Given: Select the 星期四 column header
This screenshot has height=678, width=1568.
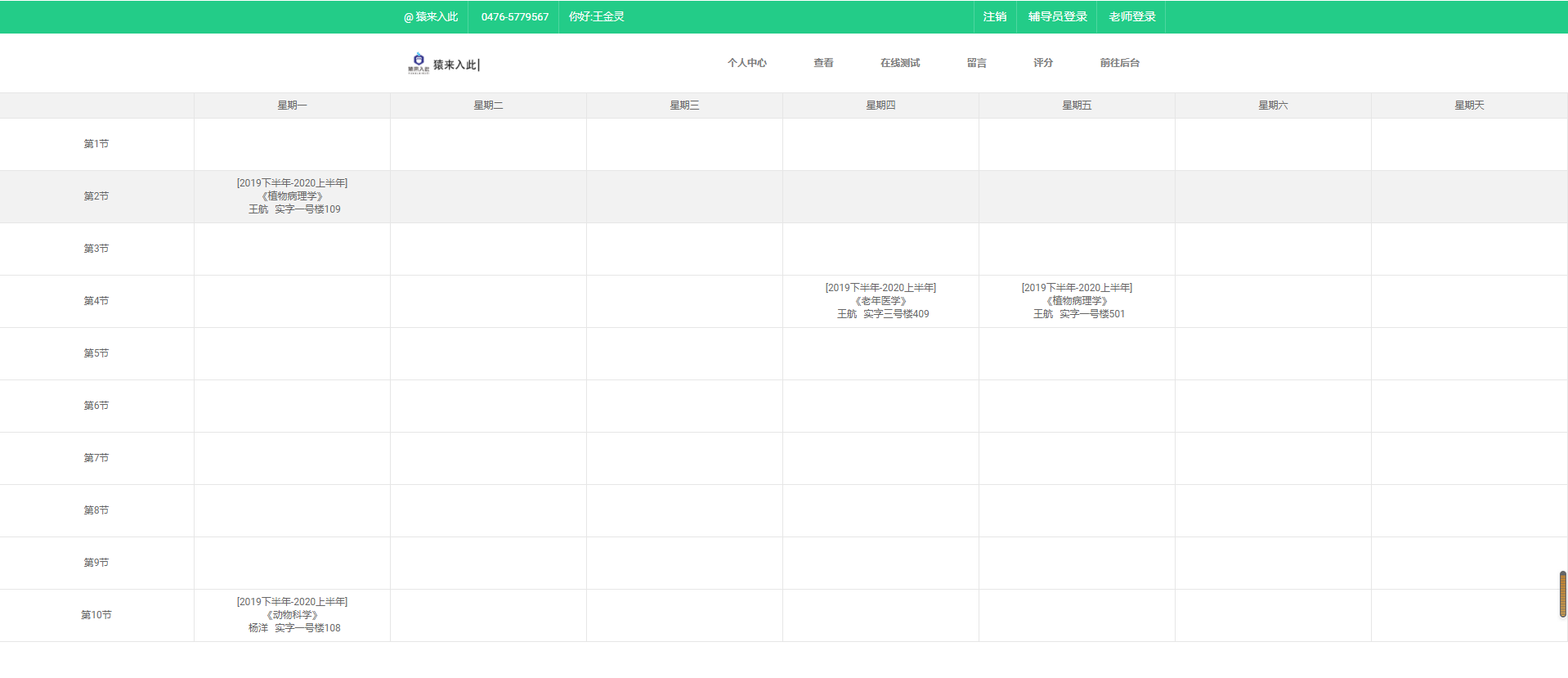Looking at the screenshot, I should coord(880,106).
